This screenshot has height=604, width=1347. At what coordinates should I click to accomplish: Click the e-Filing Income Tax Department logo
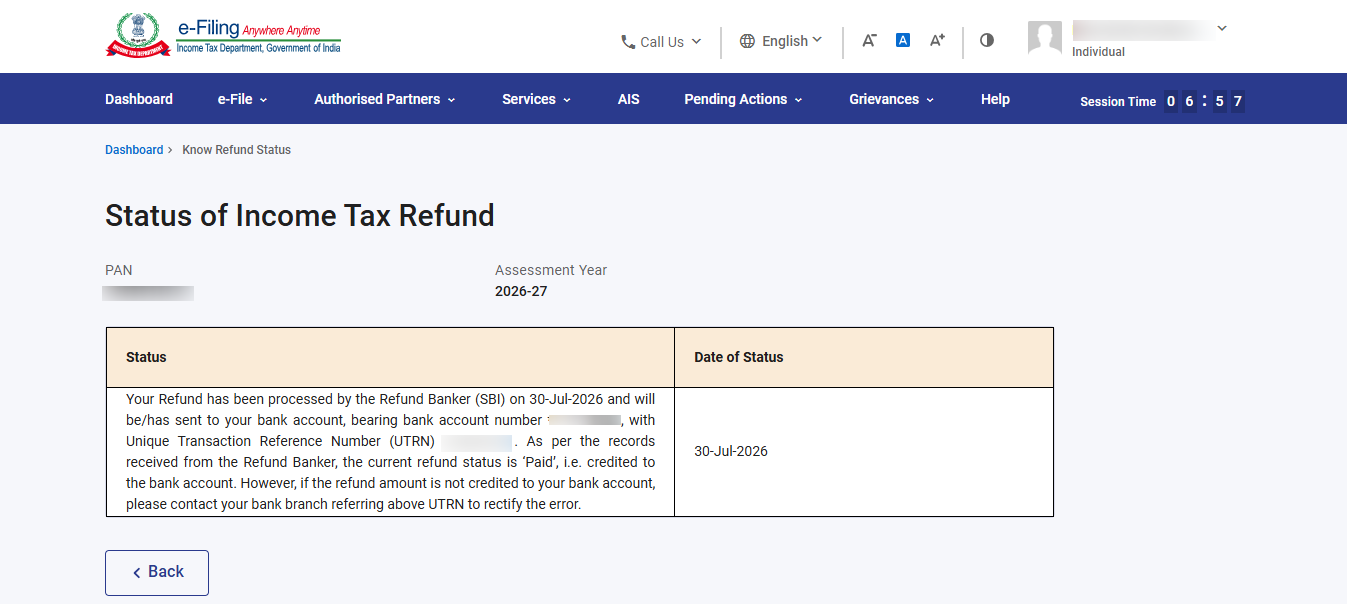click(223, 36)
